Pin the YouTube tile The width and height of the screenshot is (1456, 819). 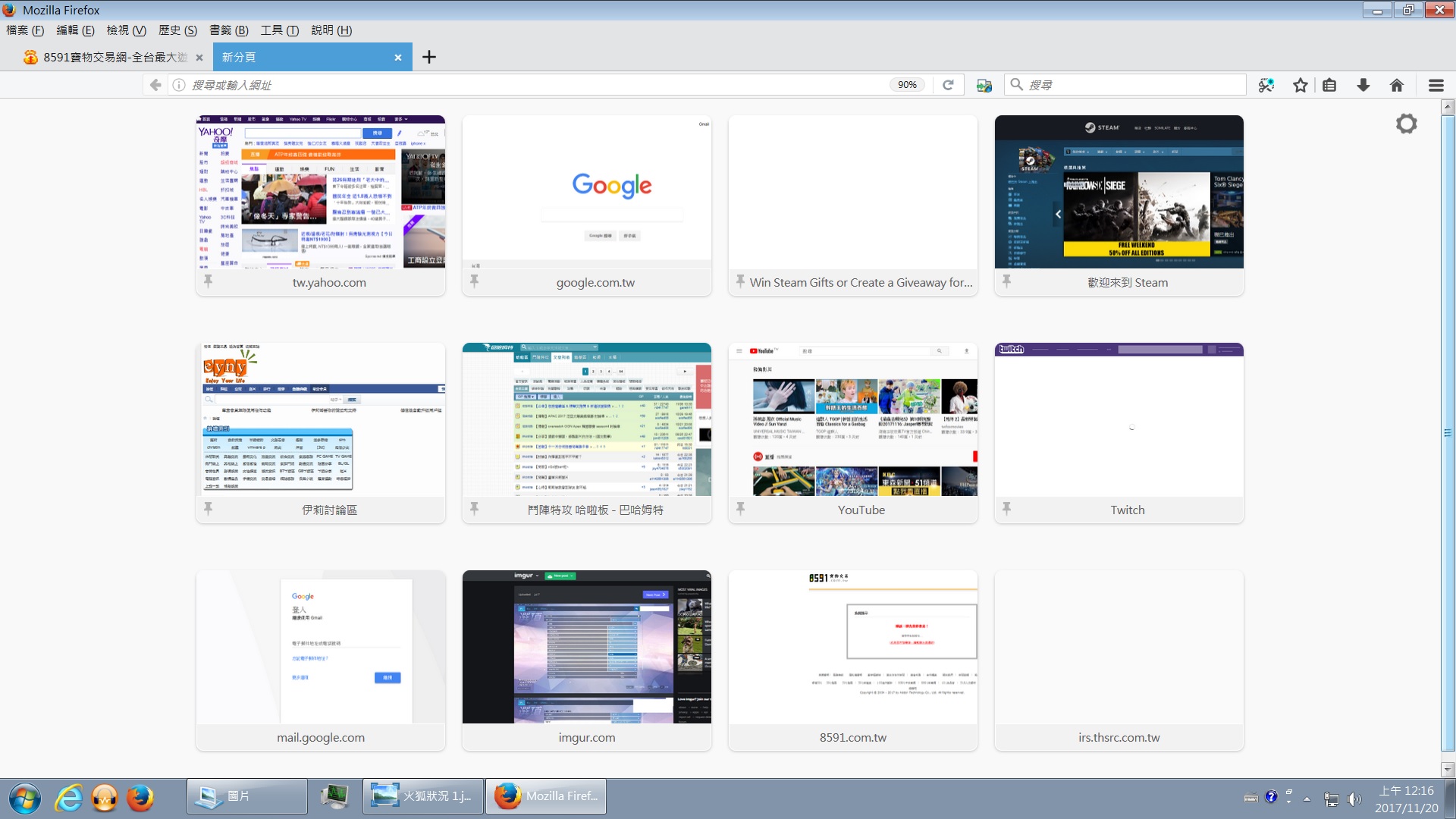tap(740, 509)
